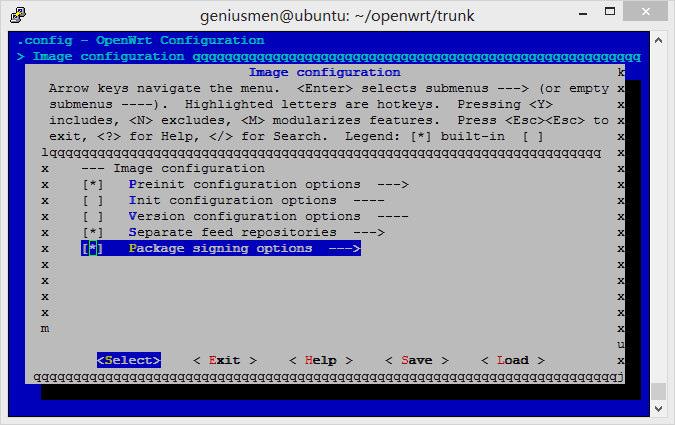Toggle the Package signing options checkbox
675x425 pixels.
(x=93, y=248)
